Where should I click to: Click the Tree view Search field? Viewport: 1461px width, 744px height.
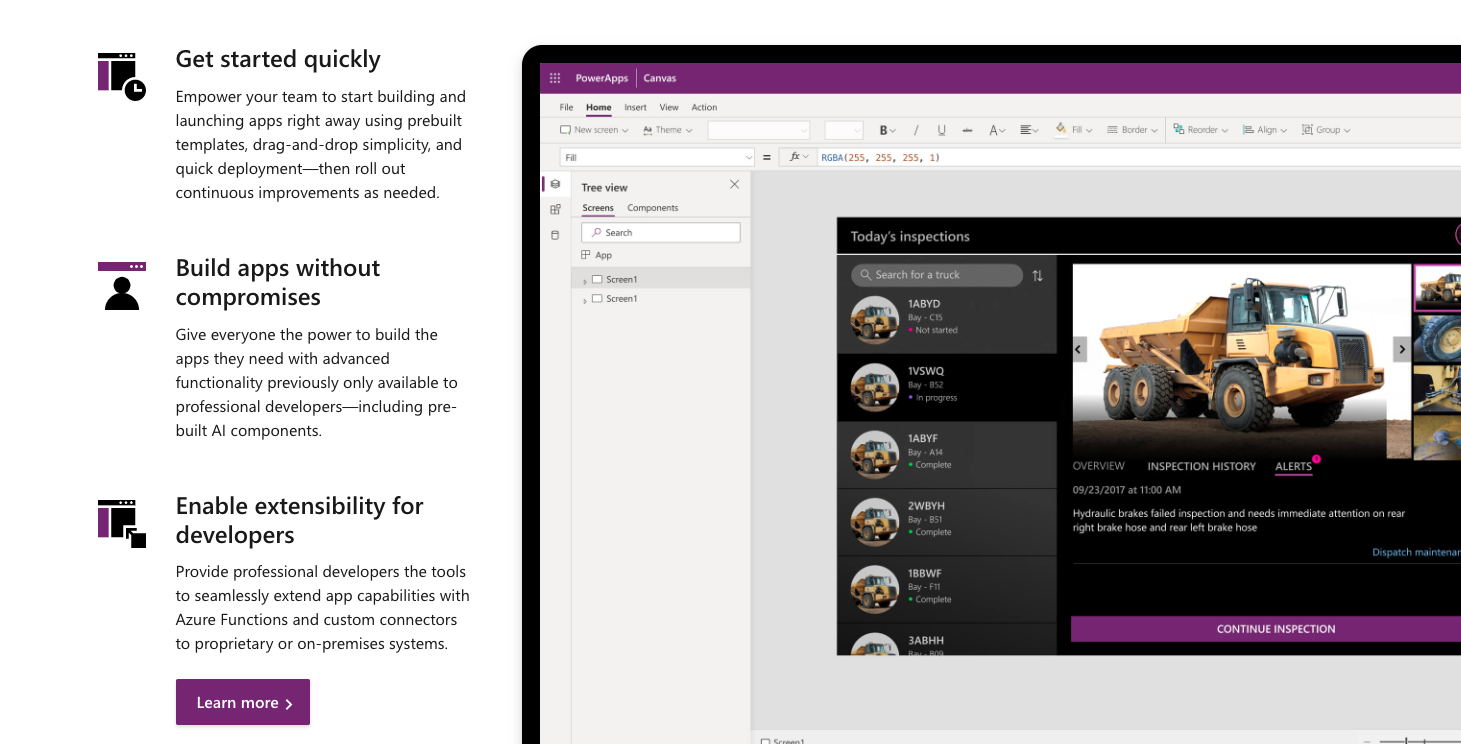point(661,232)
